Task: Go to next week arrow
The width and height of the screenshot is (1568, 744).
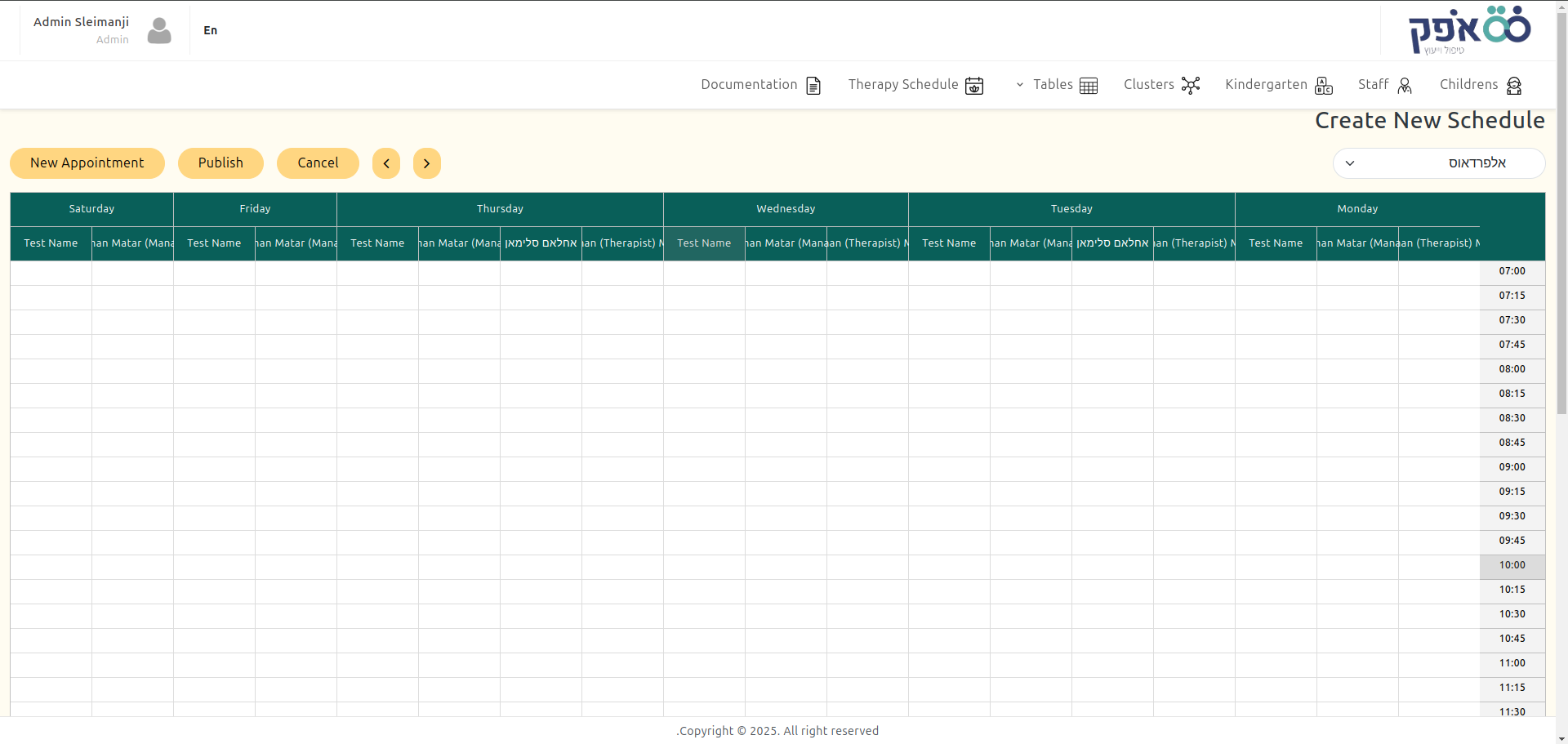Action: pos(427,163)
